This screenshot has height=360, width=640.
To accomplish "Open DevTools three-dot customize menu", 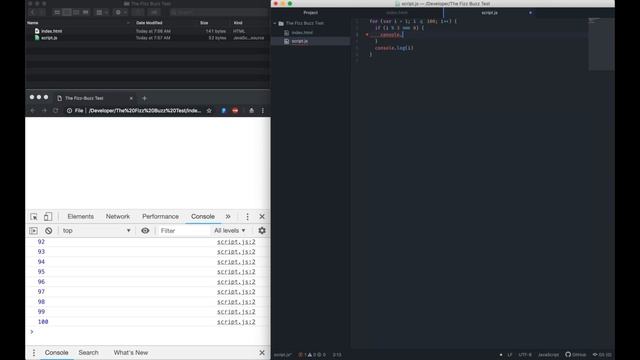I will [247, 217].
